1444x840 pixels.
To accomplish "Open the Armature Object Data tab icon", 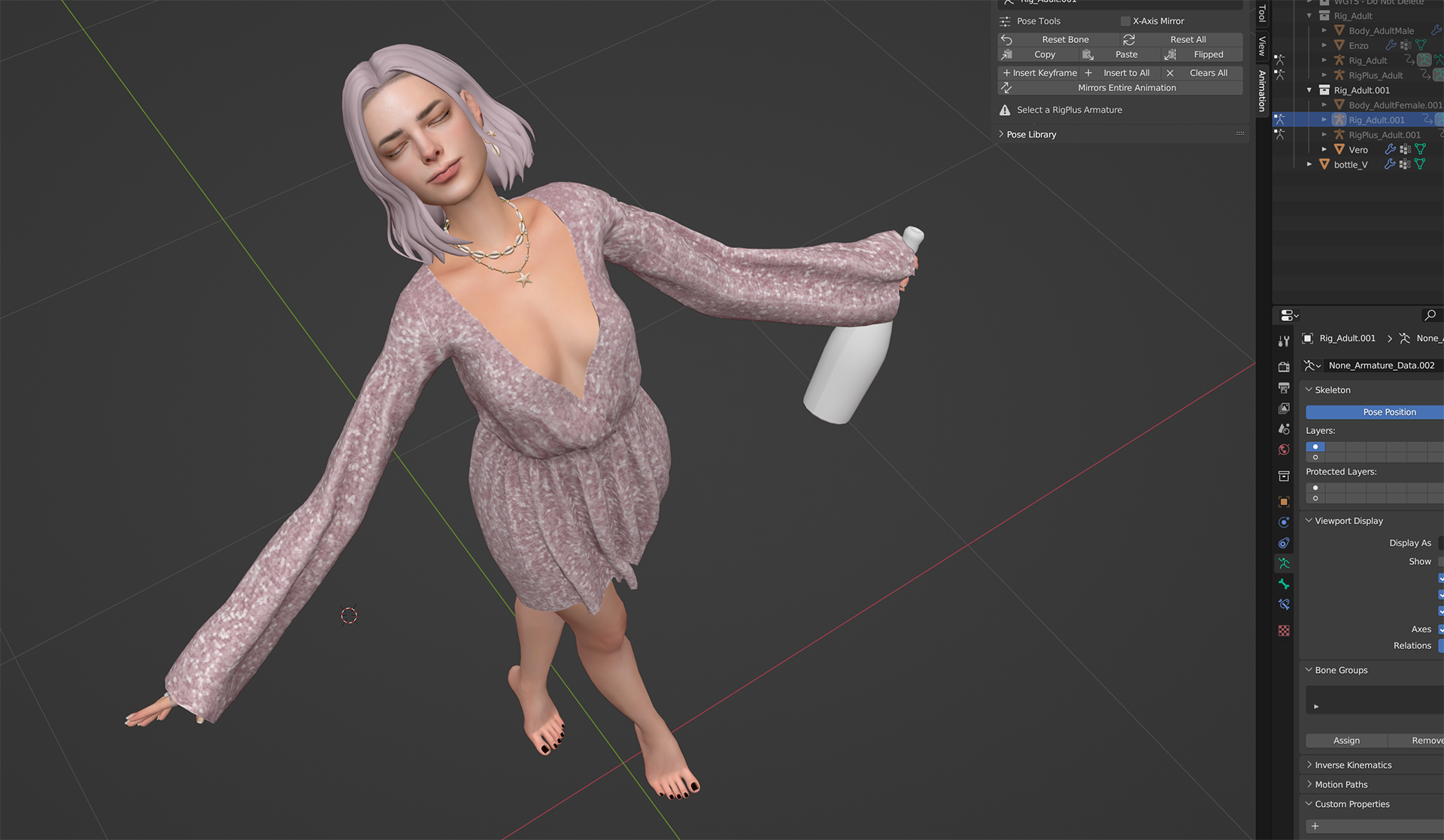I will (x=1284, y=563).
